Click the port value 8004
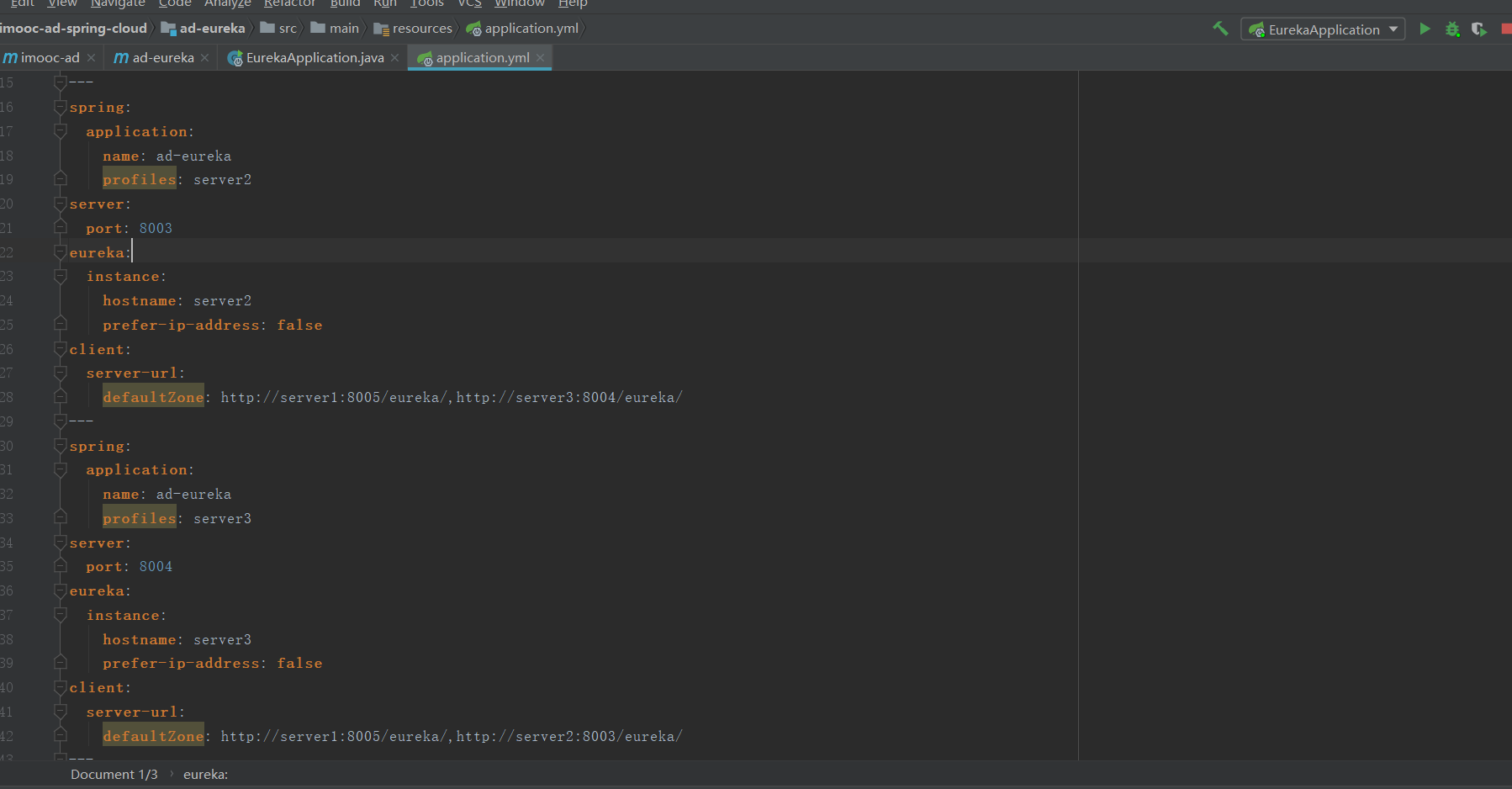1512x789 pixels. pyautogui.click(x=156, y=567)
